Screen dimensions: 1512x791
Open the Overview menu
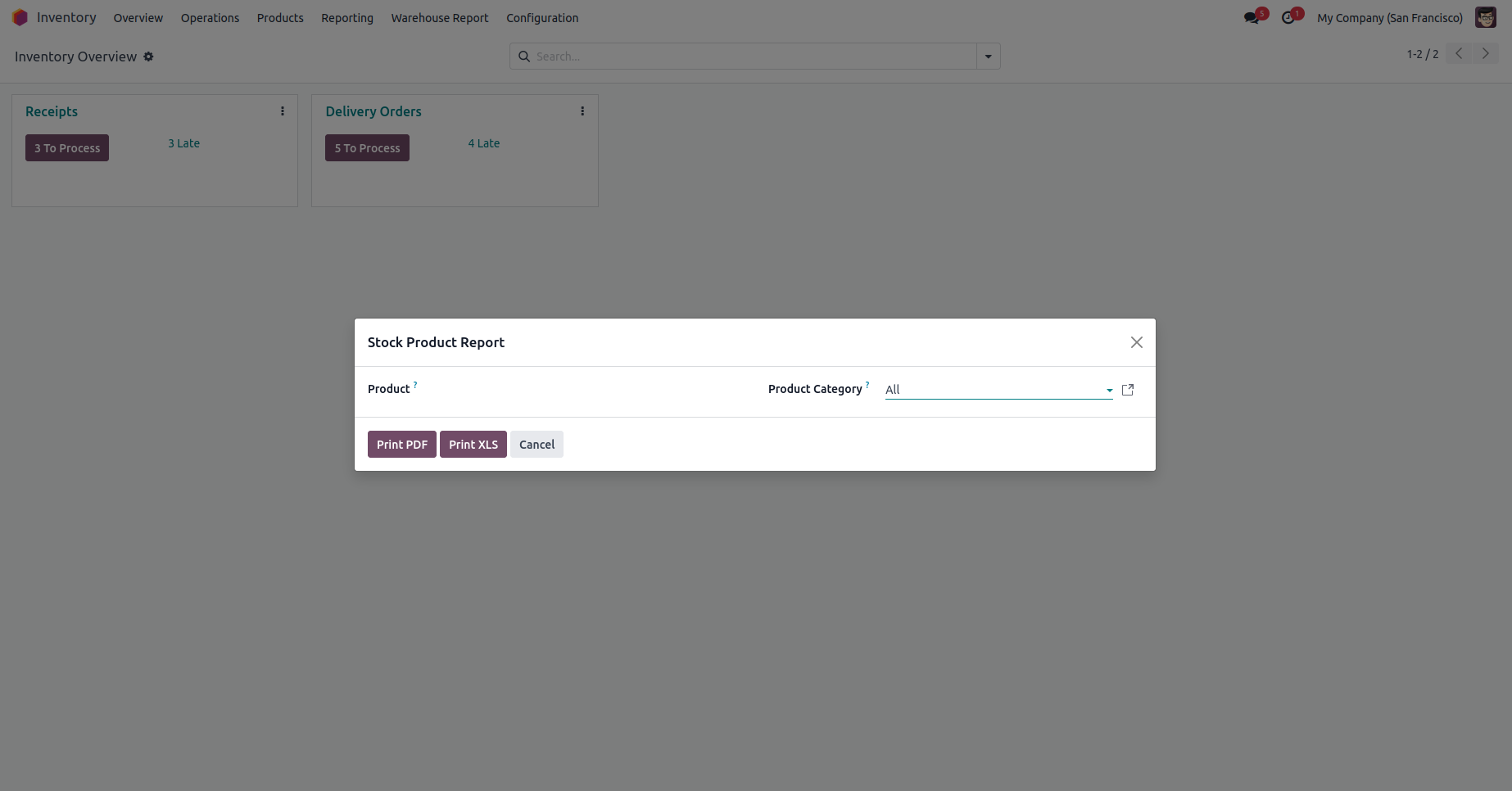(x=138, y=18)
